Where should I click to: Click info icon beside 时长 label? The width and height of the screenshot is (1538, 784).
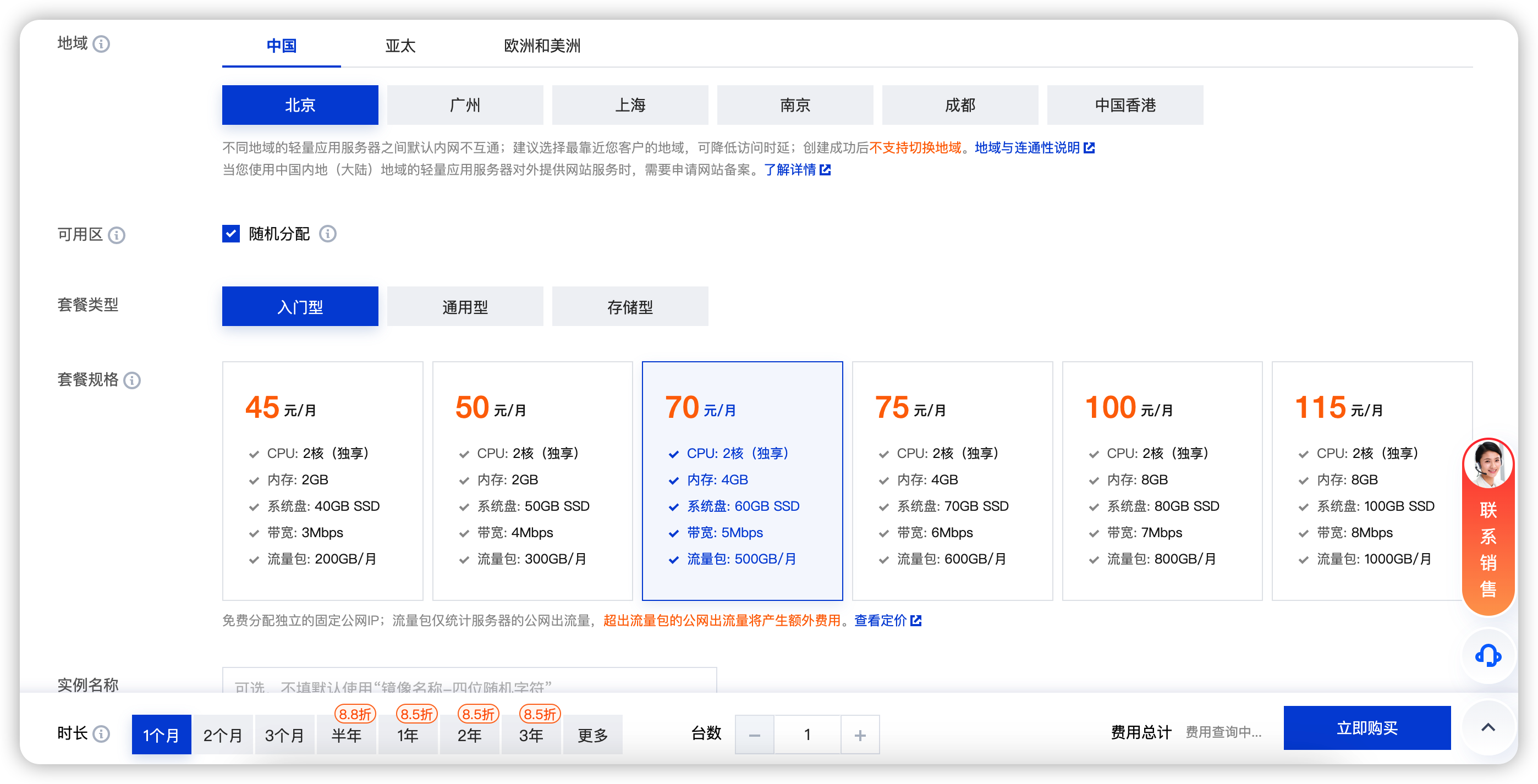[x=102, y=733]
